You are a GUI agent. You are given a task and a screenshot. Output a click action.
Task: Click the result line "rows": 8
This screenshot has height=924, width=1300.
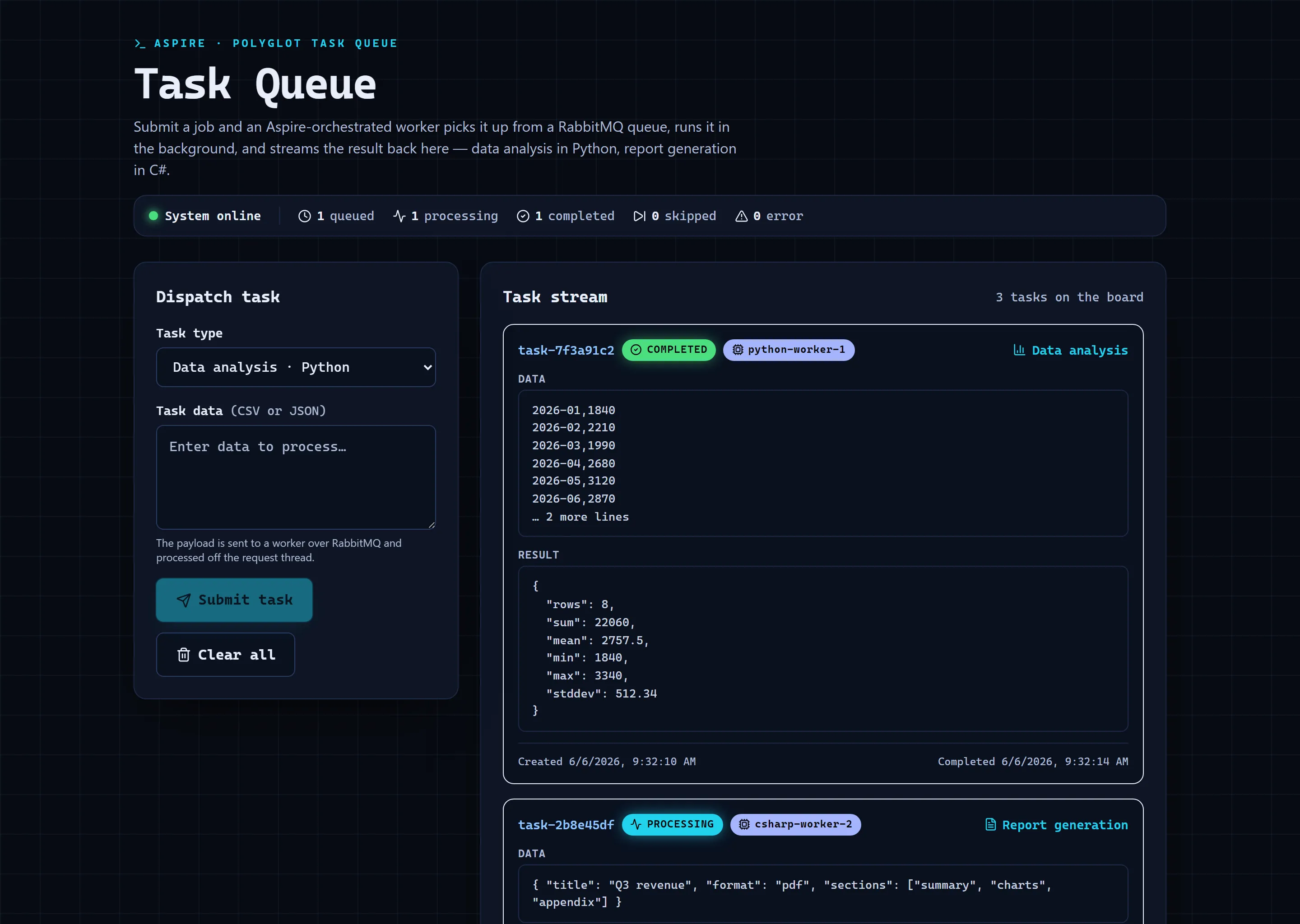(x=580, y=604)
